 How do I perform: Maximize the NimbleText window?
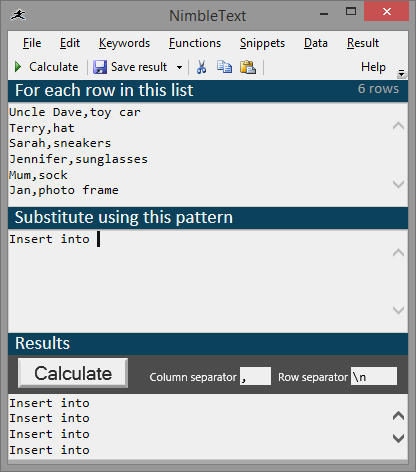pyautogui.click(x=351, y=12)
